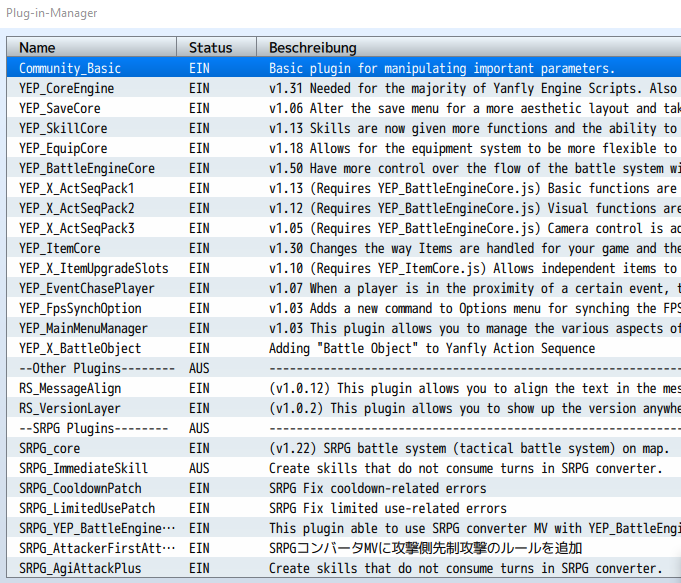Select the YEP_X_ActSeqPack2 plugin
681x583 pixels.
[344, 208]
